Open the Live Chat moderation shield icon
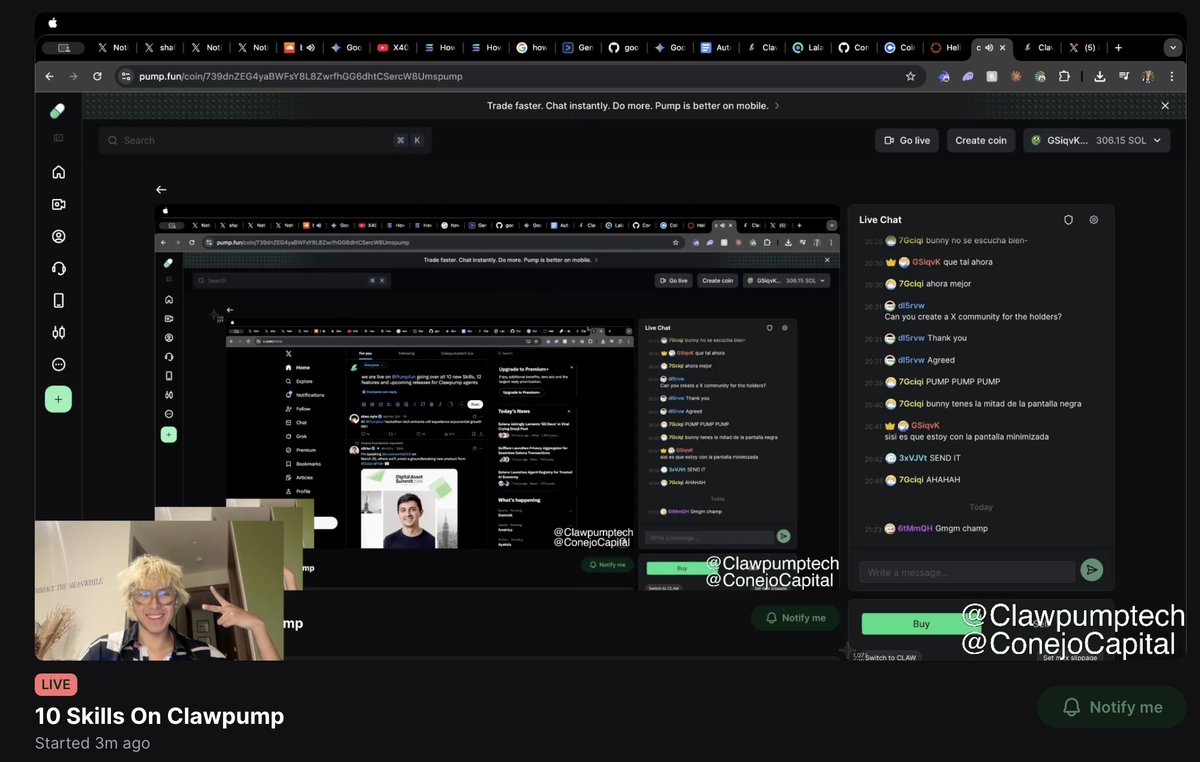The width and height of the screenshot is (1200, 762). click(x=1068, y=219)
